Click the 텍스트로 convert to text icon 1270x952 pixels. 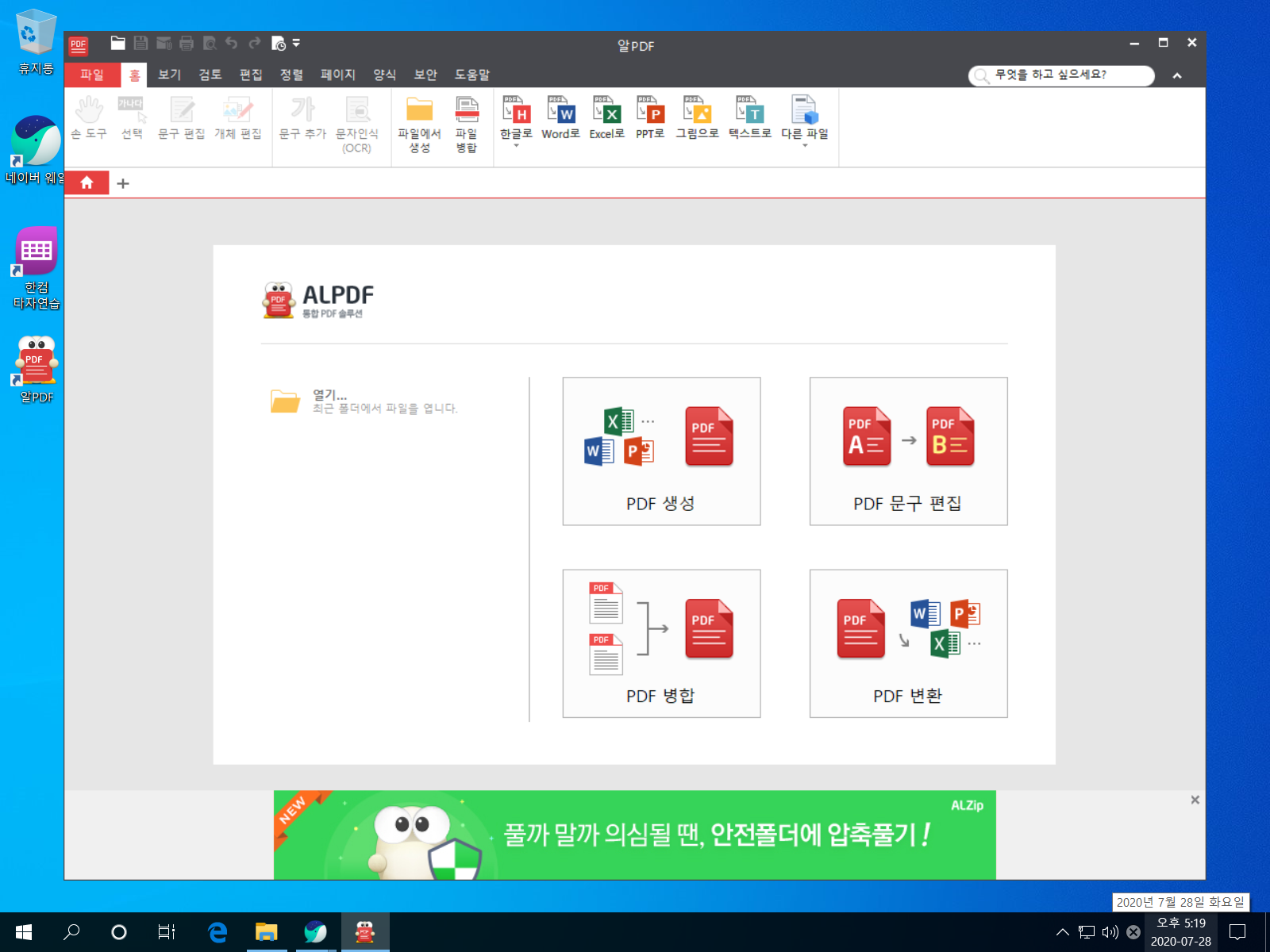coord(750,117)
